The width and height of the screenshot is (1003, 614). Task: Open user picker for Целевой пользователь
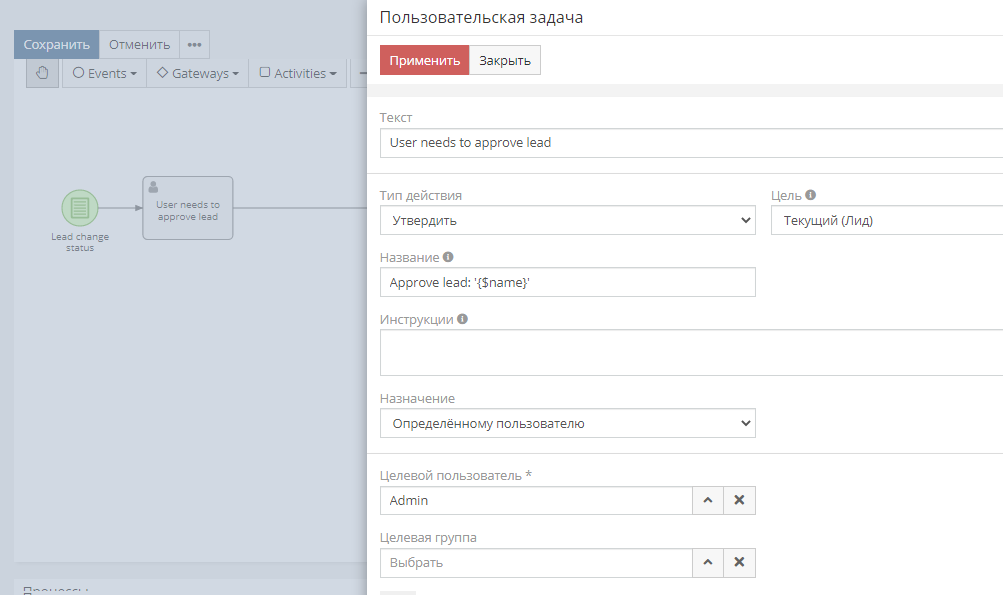708,500
